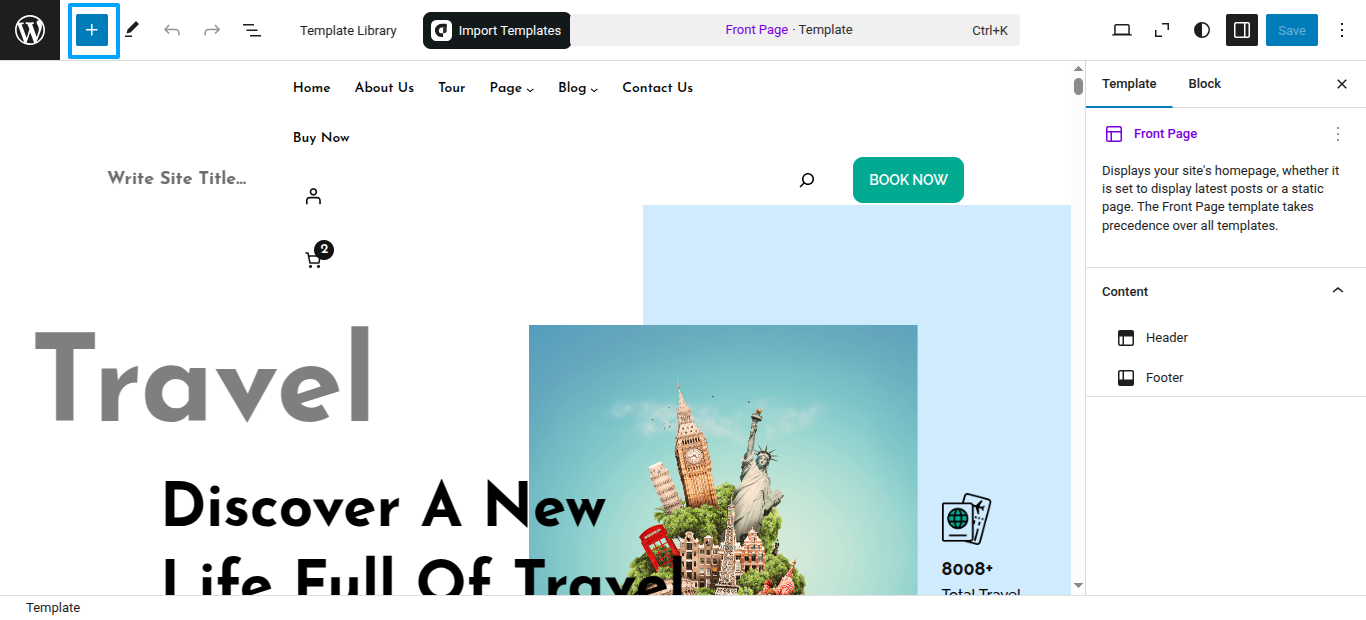Click the editor canvas vertical scrollbar thumb
This screenshot has width=1366, height=620.
1078,86
